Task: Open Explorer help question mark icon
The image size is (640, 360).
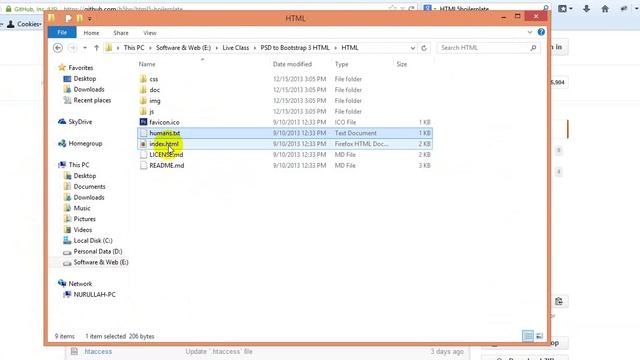Action: pos(541,32)
